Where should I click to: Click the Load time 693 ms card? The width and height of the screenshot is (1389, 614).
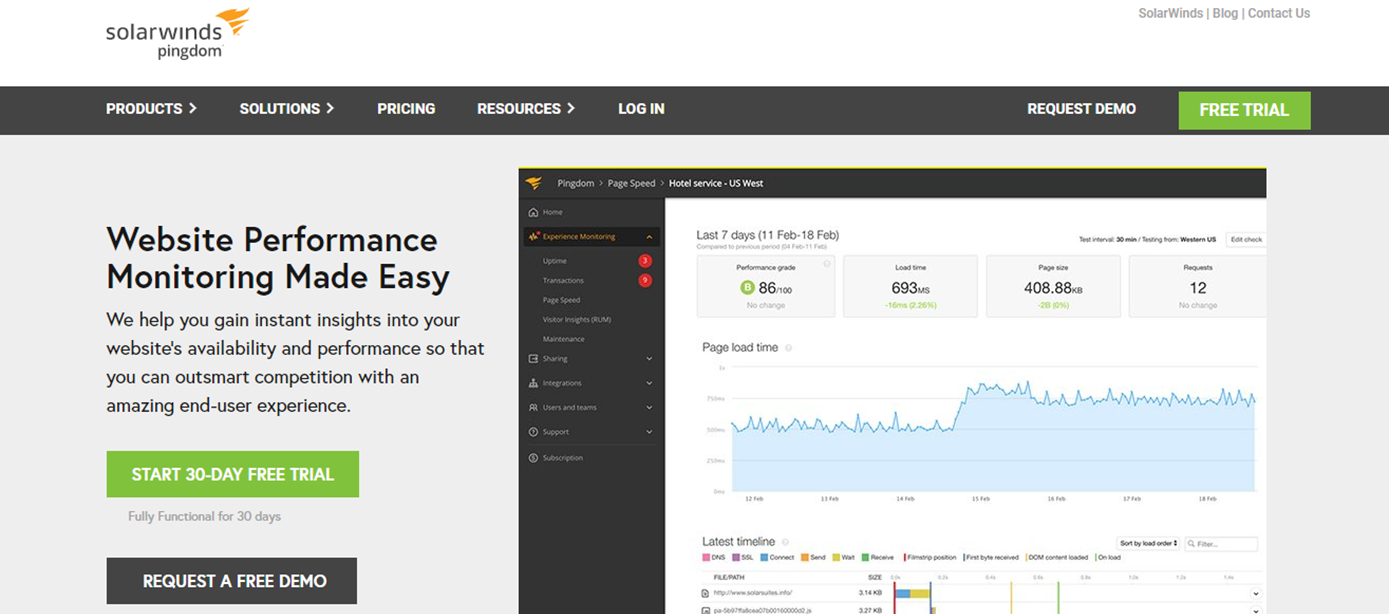point(911,288)
